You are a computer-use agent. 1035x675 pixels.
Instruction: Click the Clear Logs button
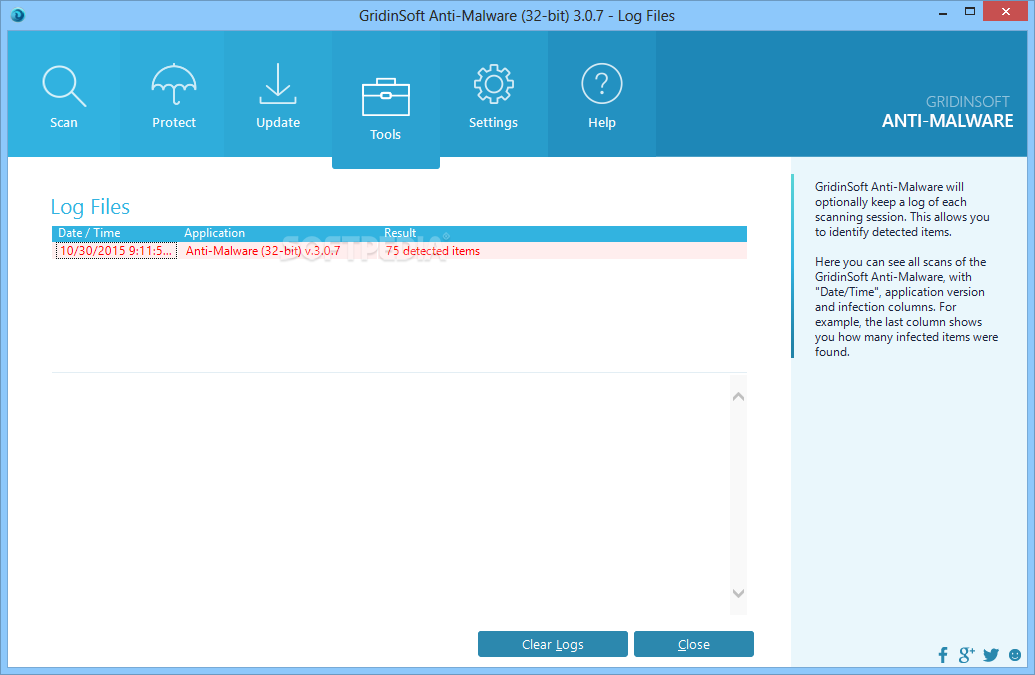tap(552, 644)
